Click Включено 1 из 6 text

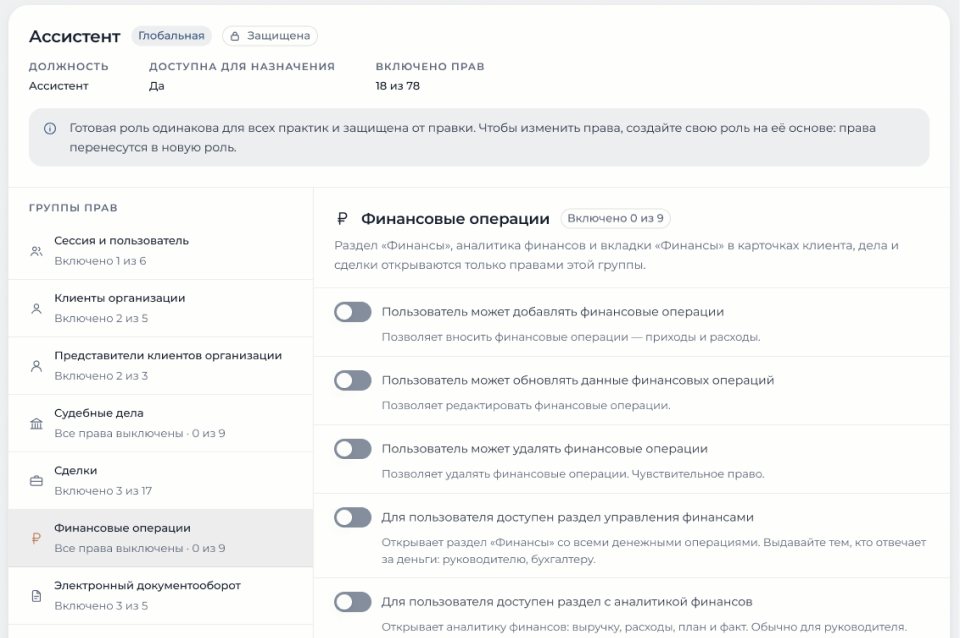[100, 261]
